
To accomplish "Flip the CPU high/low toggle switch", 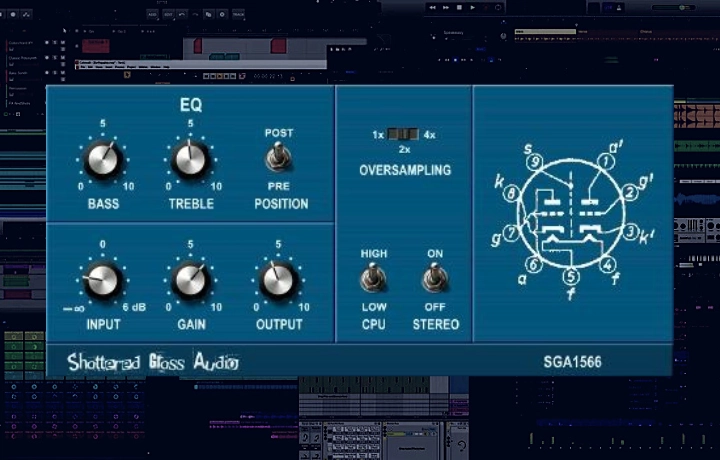I will 373,278.
